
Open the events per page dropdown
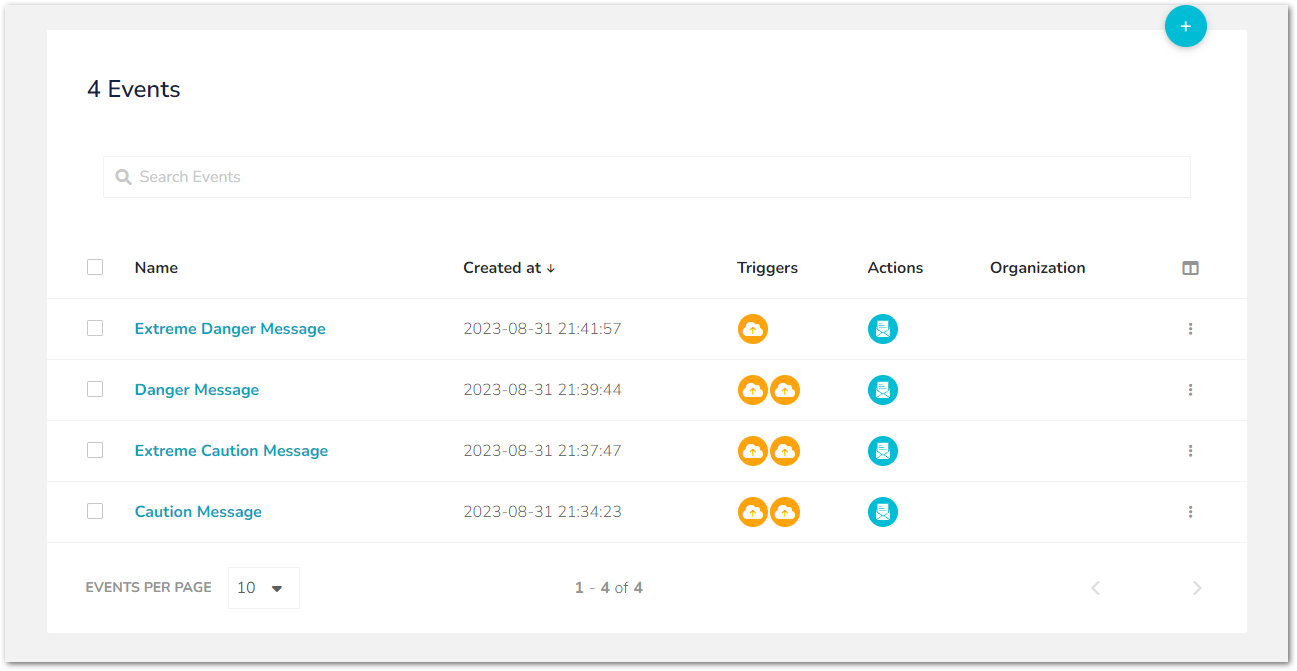click(x=263, y=587)
